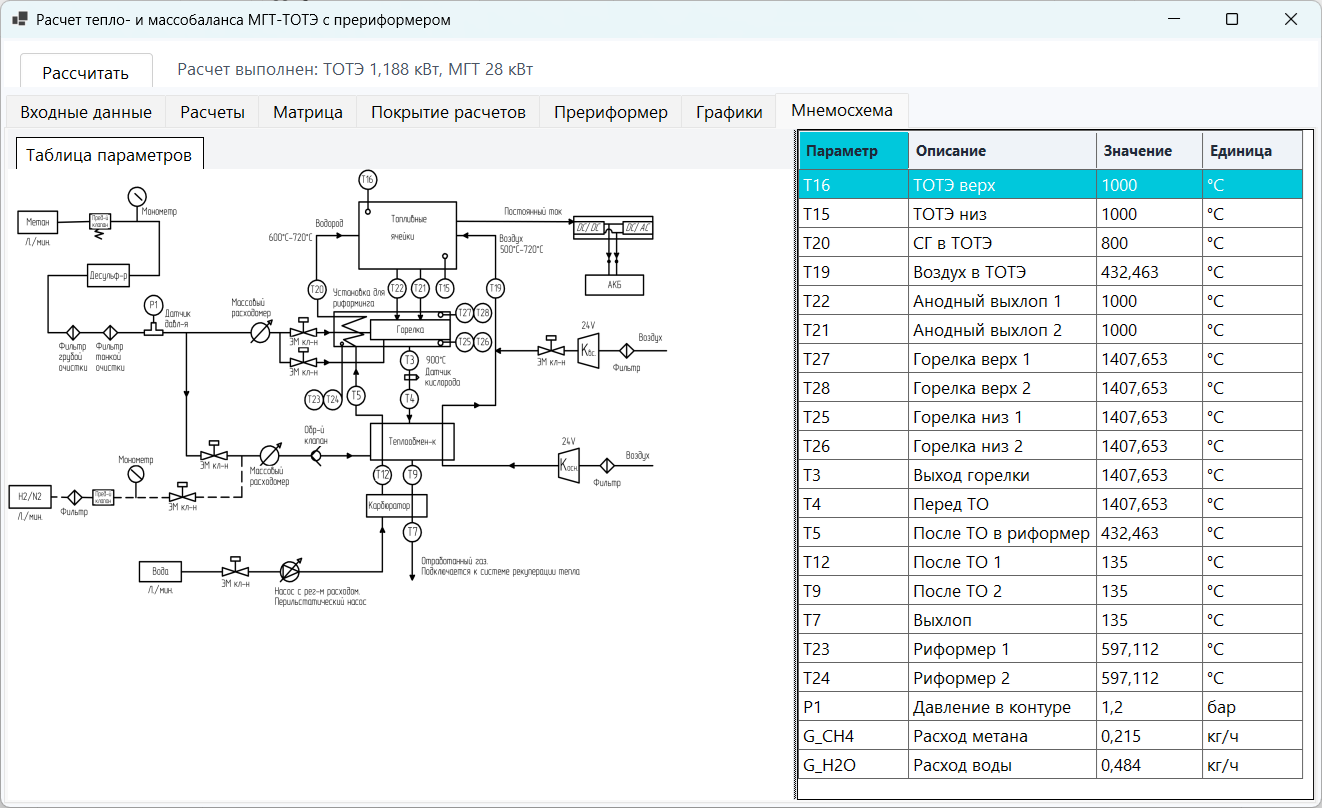Viewport: 1322px width, 808px height.
Task: Click the Горелка block in the diagram
Action: (x=410, y=328)
